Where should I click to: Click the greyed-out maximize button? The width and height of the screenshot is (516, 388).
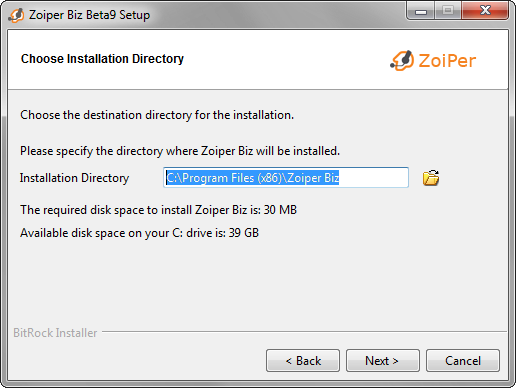tap(448, 10)
